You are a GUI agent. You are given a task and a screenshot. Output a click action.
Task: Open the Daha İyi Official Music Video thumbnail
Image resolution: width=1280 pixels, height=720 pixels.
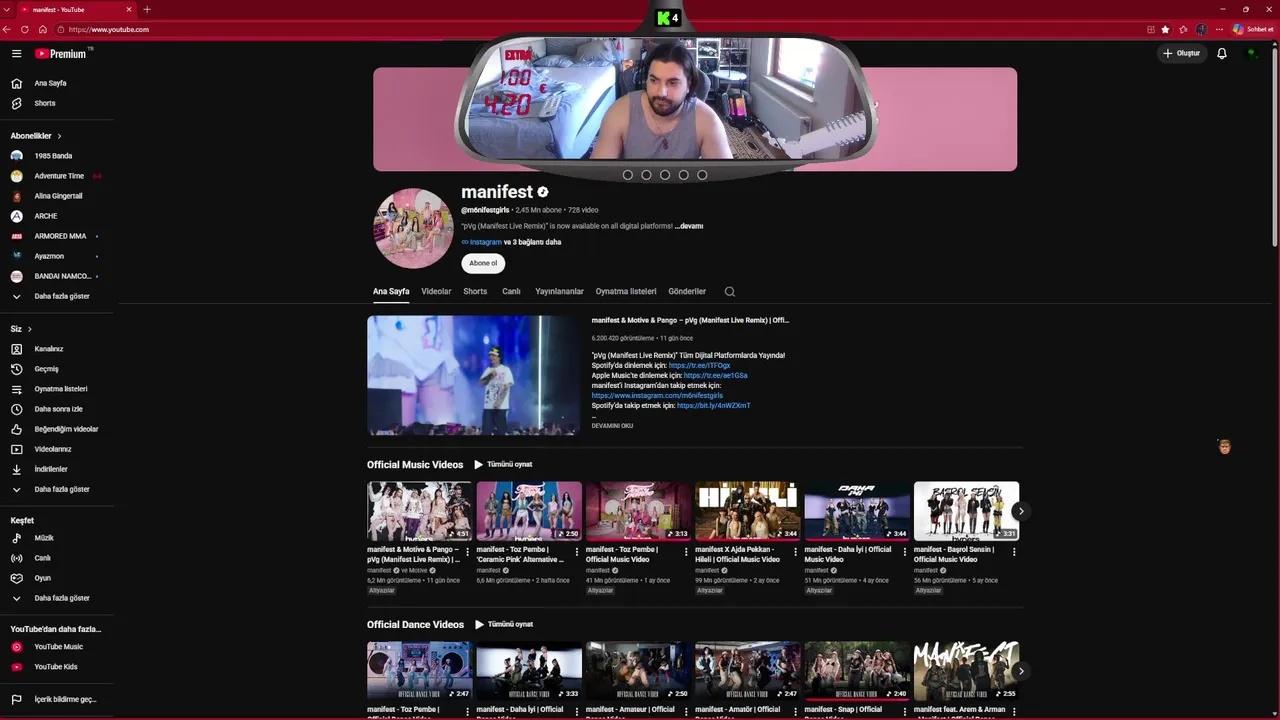click(857, 511)
